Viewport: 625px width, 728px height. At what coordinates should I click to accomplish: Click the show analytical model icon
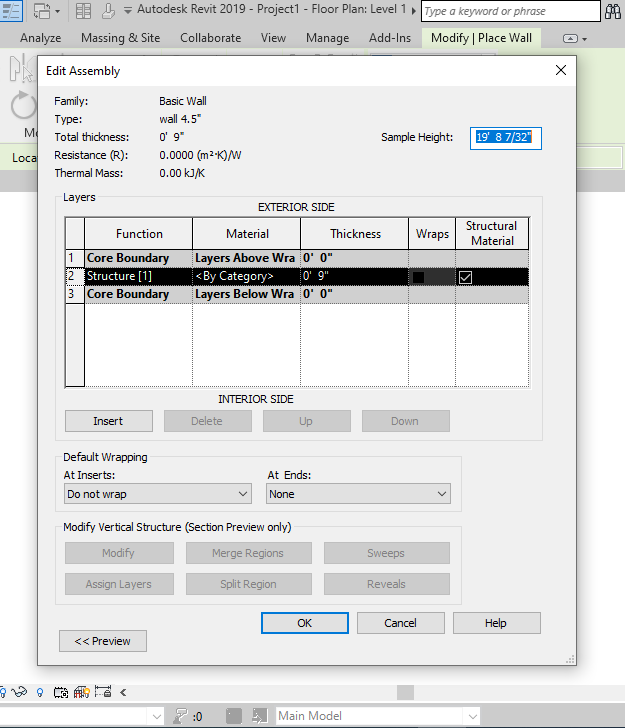(81, 692)
